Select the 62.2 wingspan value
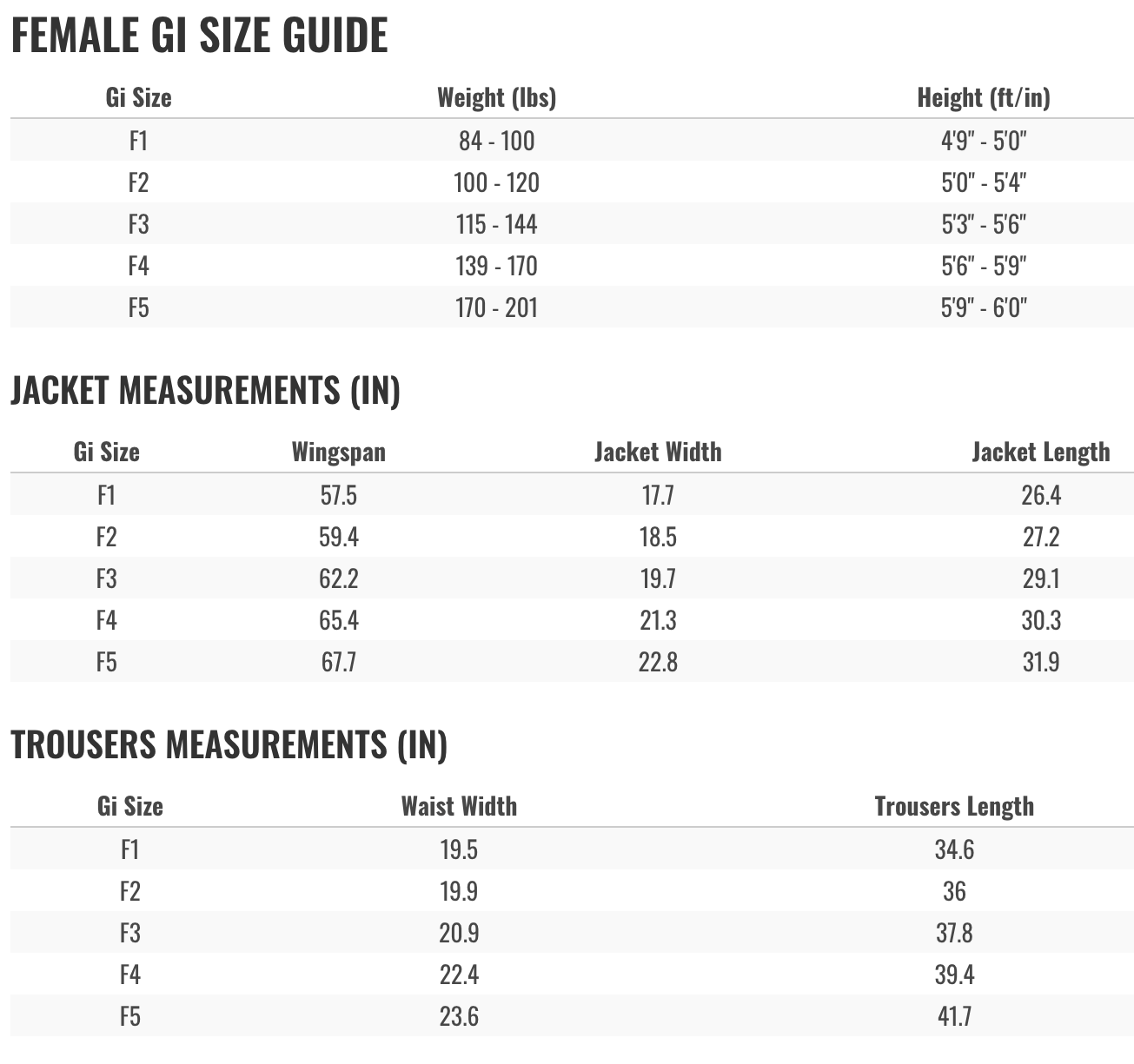The height and width of the screenshot is (1064, 1134). tap(339, 578)
